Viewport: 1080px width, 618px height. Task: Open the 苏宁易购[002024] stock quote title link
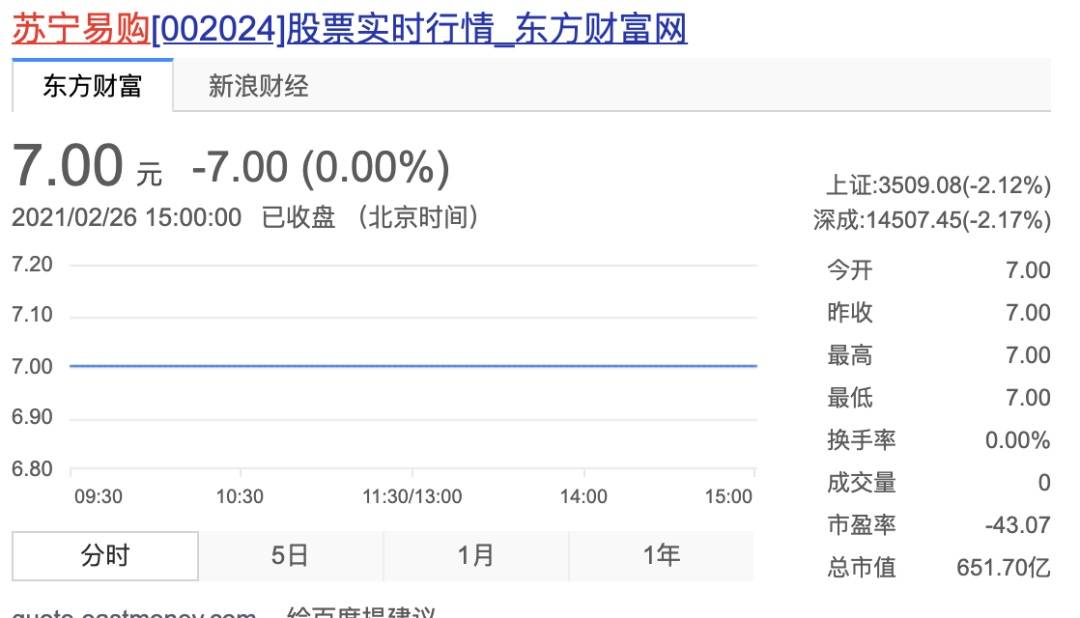[349, 30]
